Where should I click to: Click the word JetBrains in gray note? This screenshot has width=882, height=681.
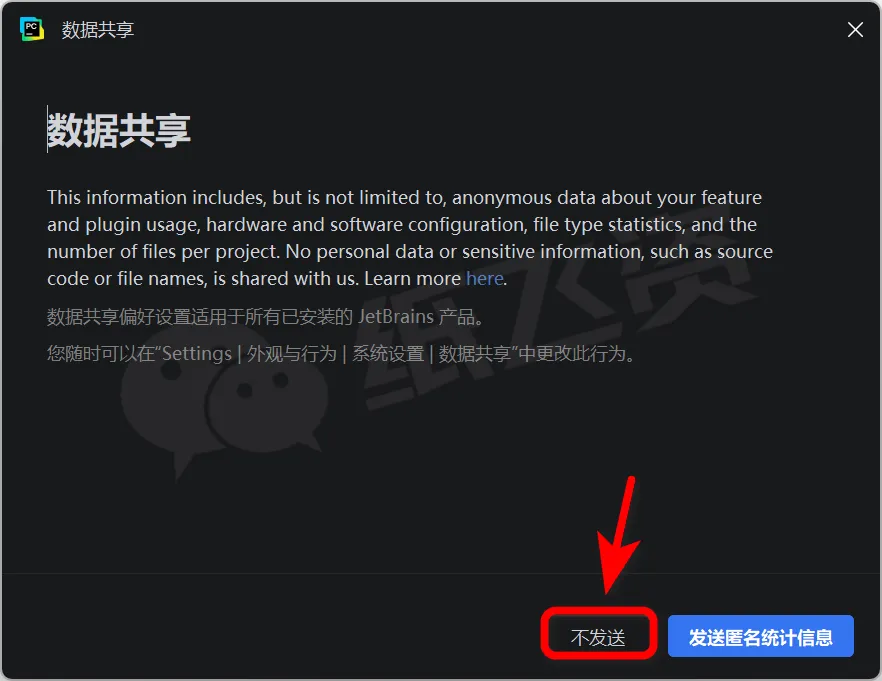(x=396, y=317)
